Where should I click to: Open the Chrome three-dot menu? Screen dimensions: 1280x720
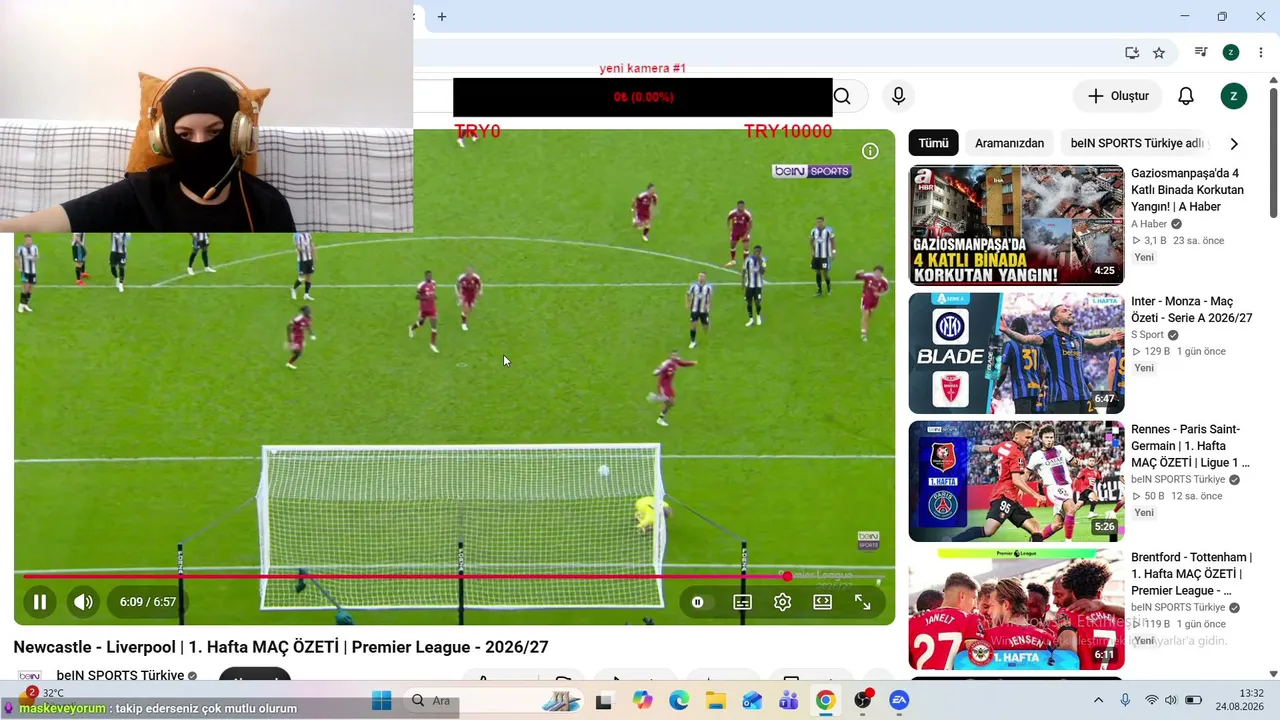point(1260,53)
